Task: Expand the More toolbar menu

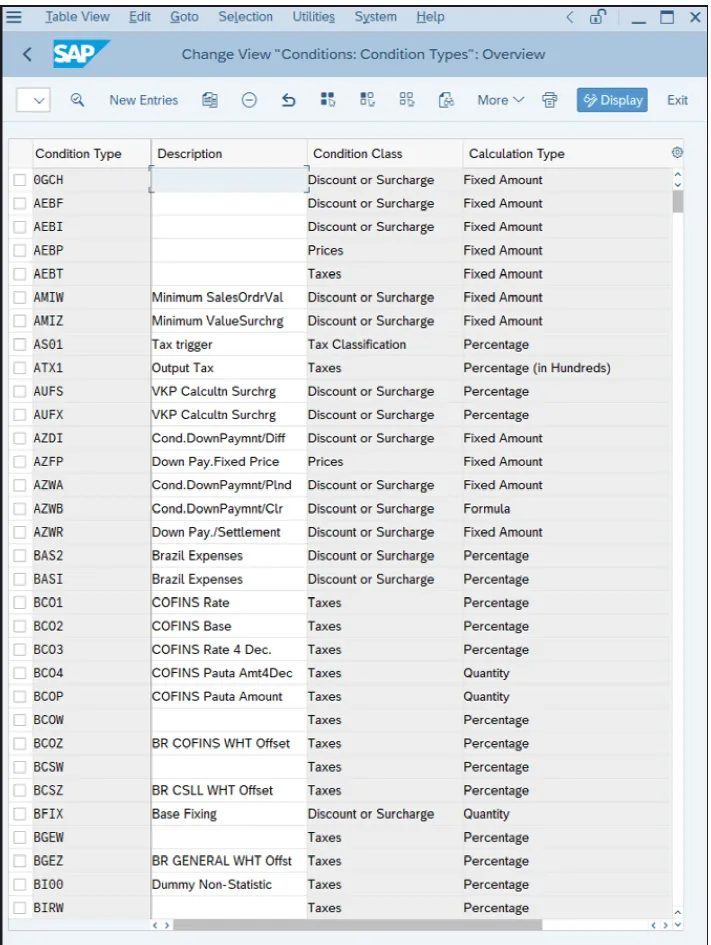Action: [x=501, y=100]
